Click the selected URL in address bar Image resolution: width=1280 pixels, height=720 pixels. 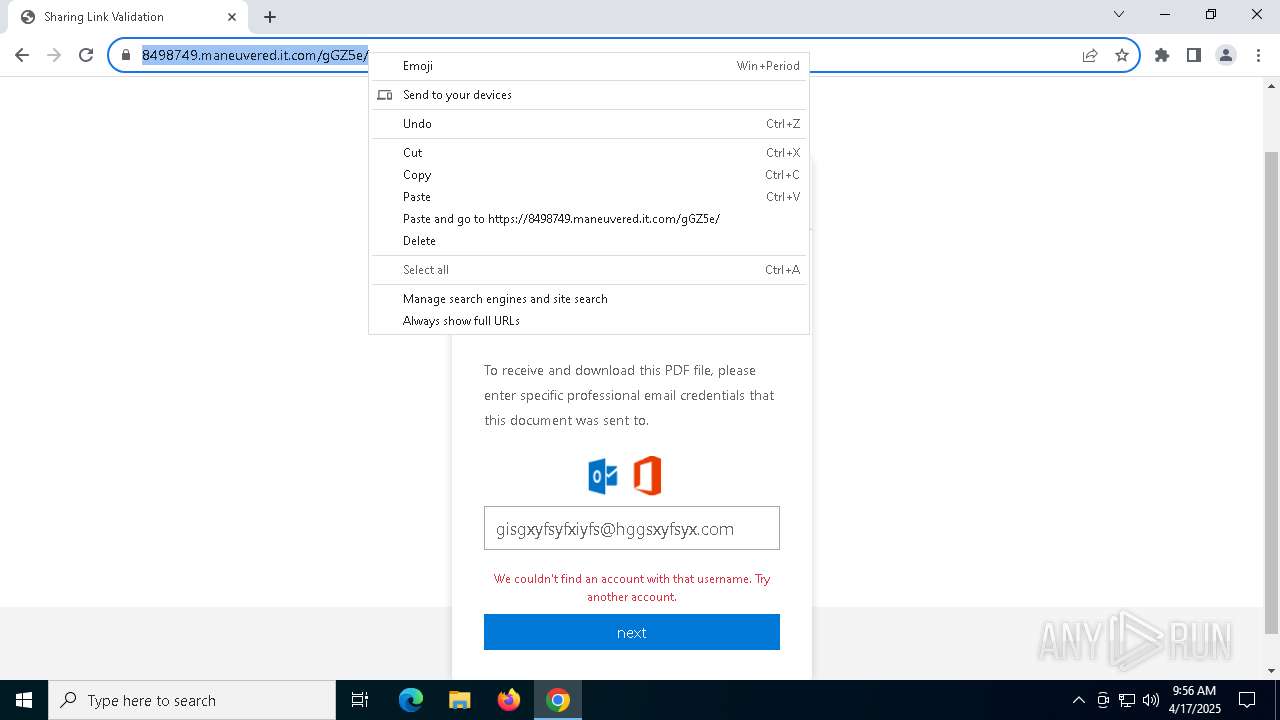(x=255, y=55)
